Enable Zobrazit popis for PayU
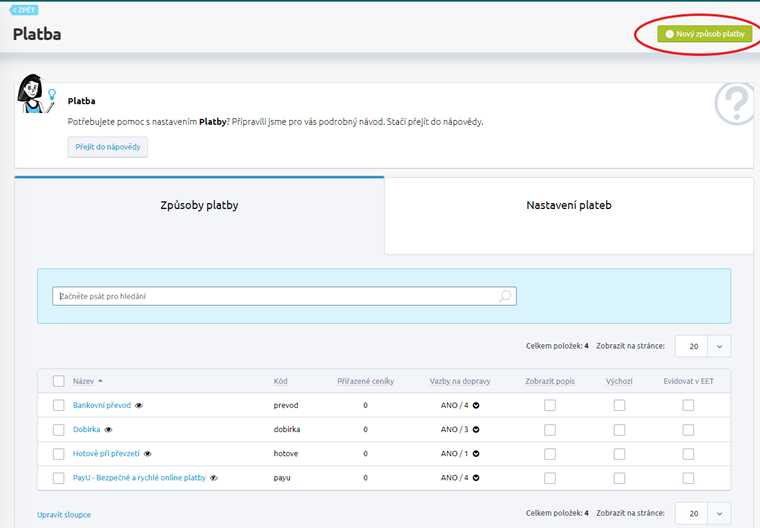Screen dimensions: 760x528 click(x=550, y=478)
